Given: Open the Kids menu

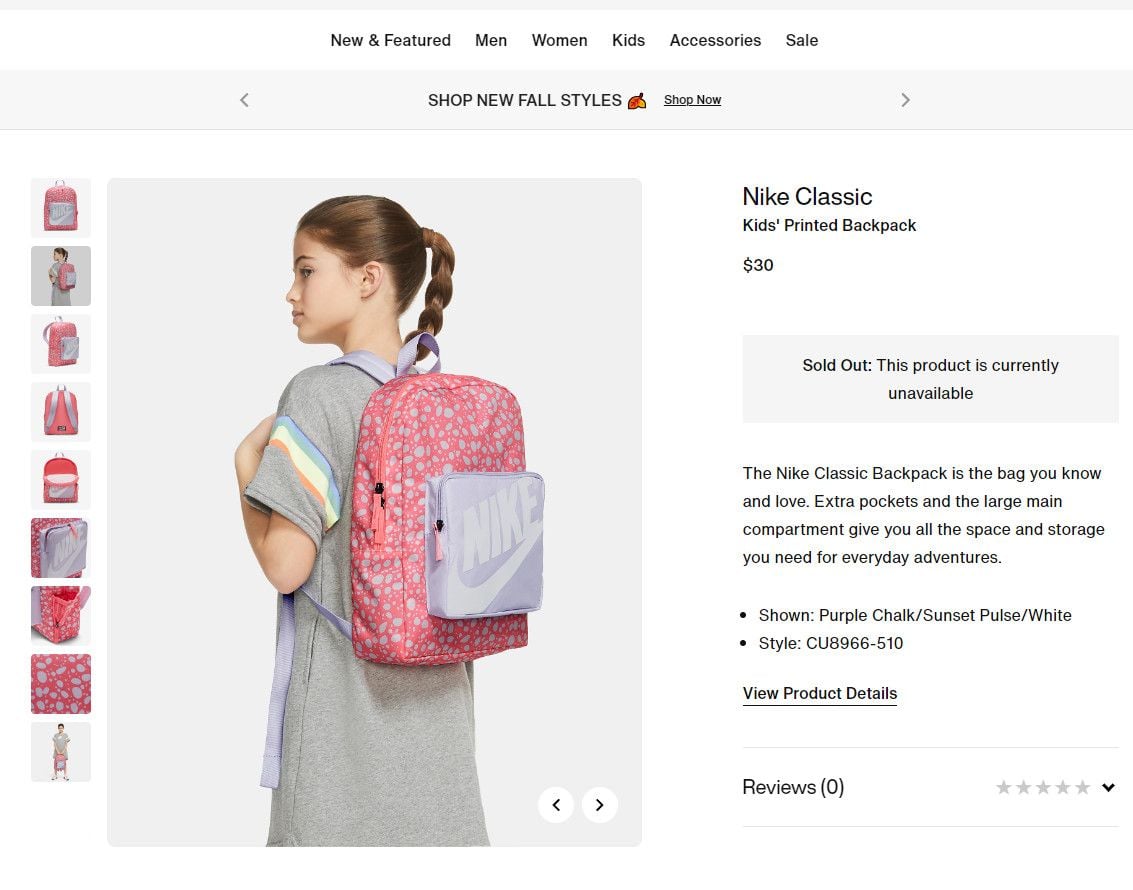Looking at the screenshot, I should click(x=628, y=40).
